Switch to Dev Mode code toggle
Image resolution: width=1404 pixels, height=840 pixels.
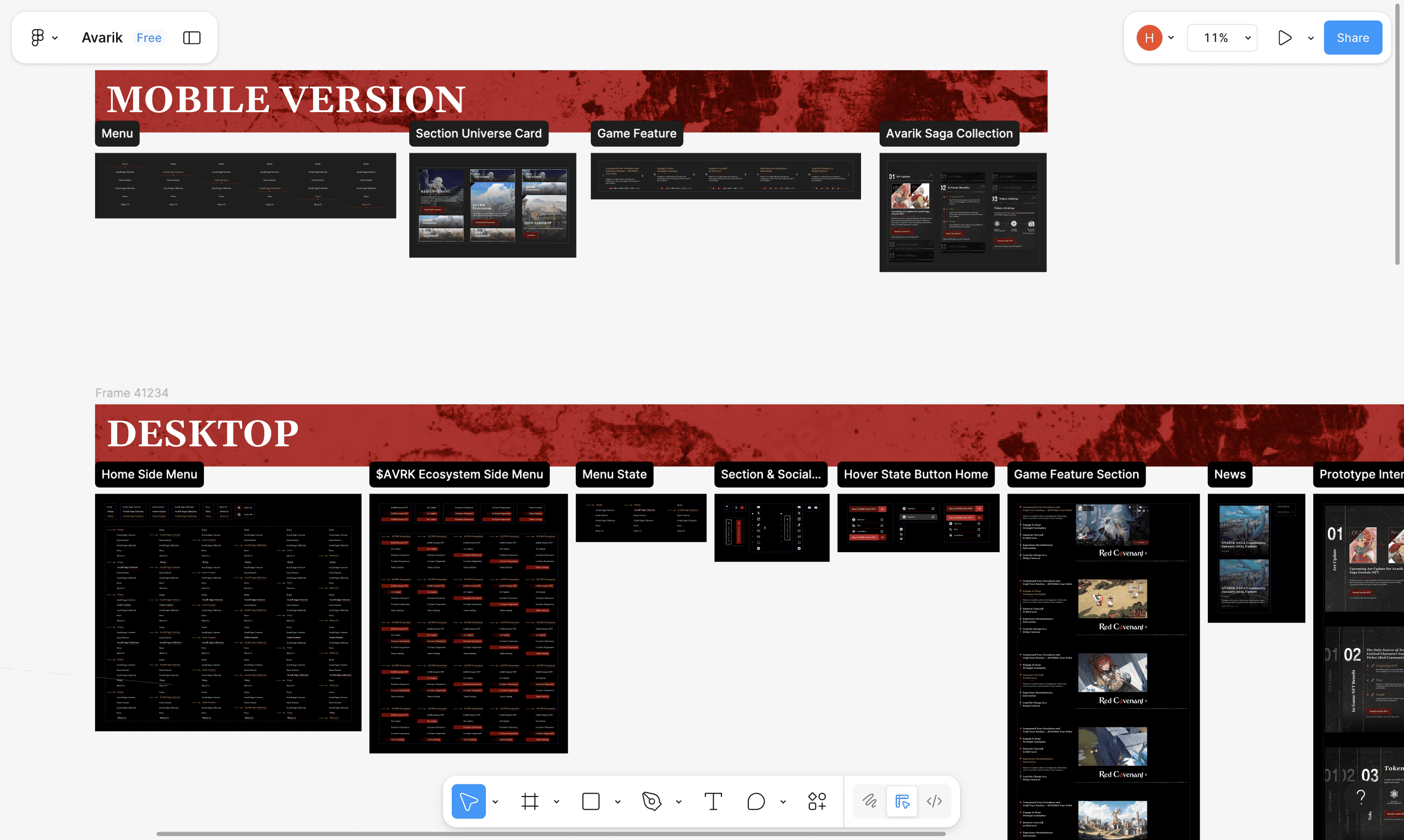(934, 801)
